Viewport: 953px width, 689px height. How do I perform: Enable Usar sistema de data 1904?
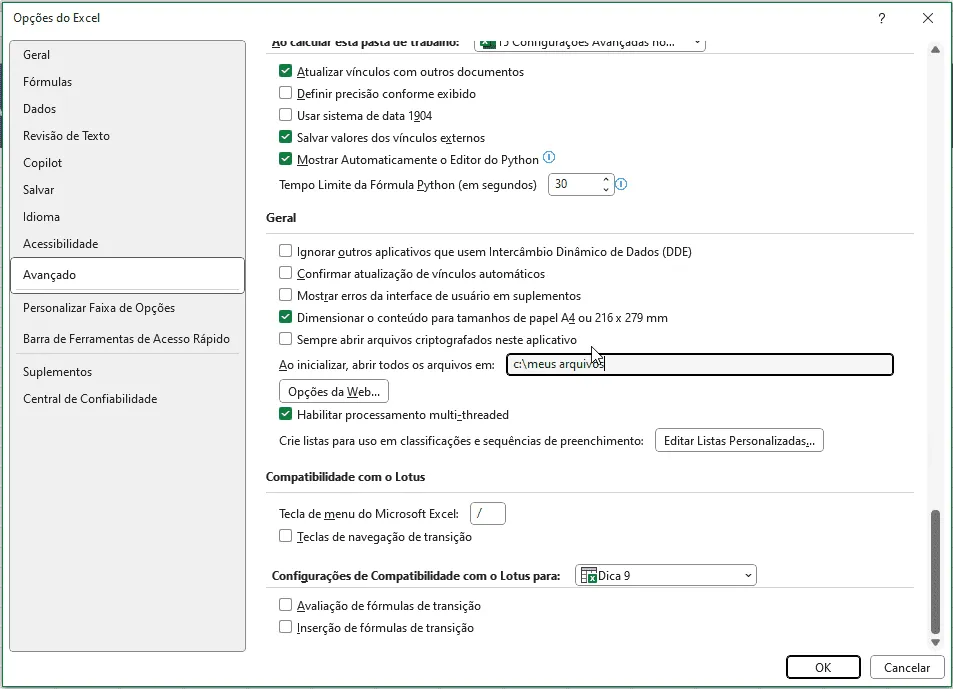click(285, 115)
